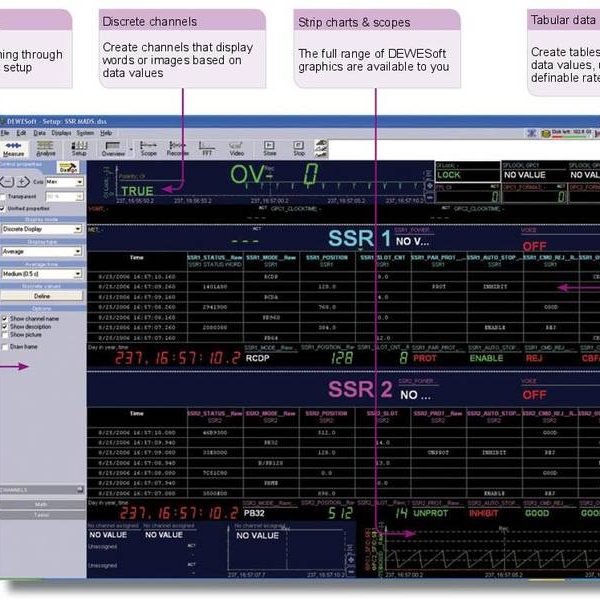Open the Discrete Display mode dropdown
This screenshot has height=600, width=600.
pyautogui.click(x=41, y=229)
